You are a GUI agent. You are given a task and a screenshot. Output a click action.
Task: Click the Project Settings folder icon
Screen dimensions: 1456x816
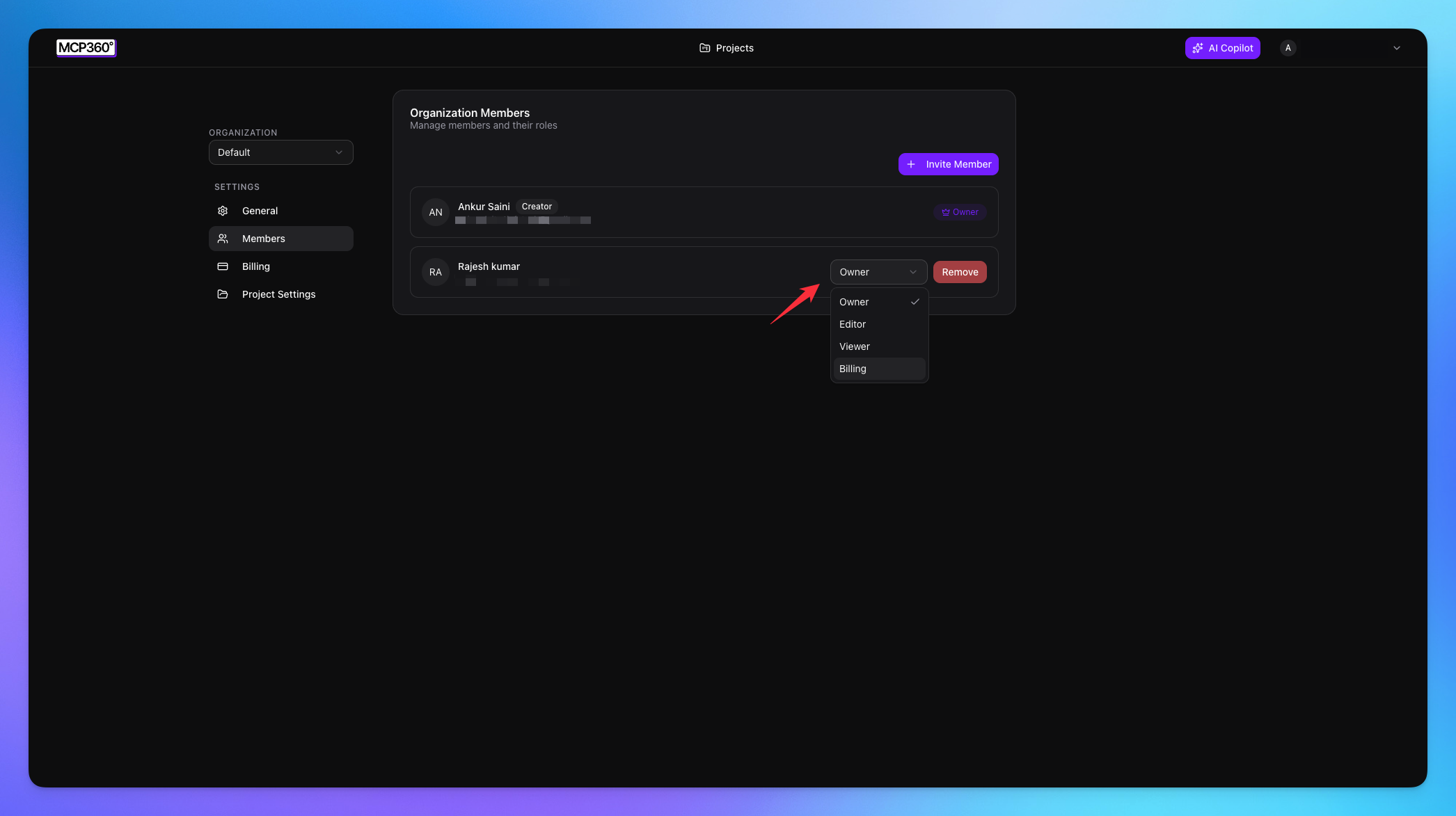point(223,294)
